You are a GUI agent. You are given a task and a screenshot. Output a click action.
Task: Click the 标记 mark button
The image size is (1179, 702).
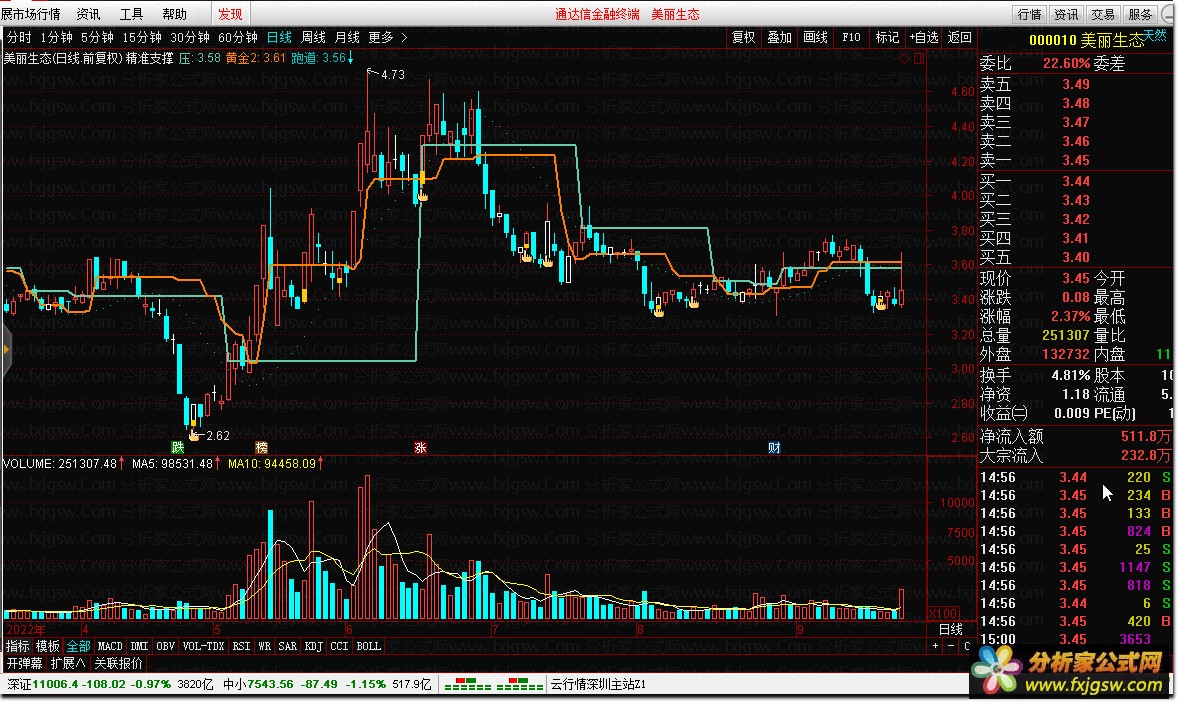(x=887, y=37)
